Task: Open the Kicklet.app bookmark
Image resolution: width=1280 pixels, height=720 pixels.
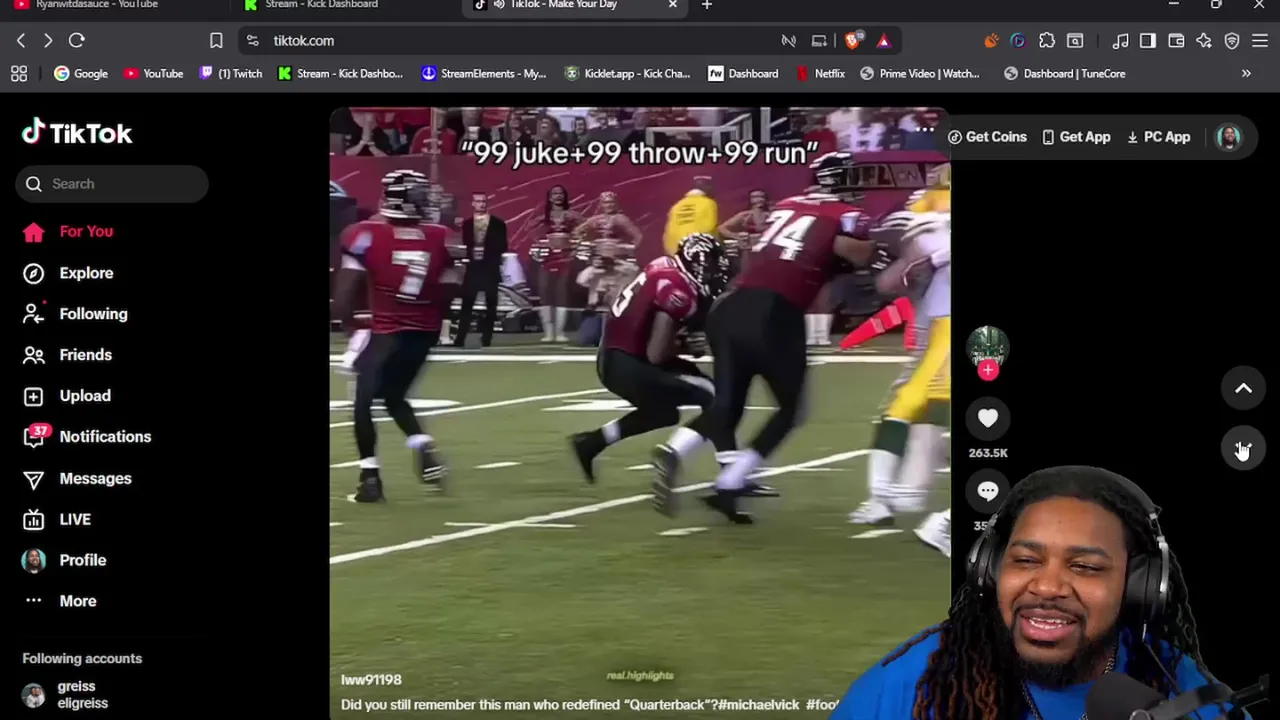Action: coord(627,74)
